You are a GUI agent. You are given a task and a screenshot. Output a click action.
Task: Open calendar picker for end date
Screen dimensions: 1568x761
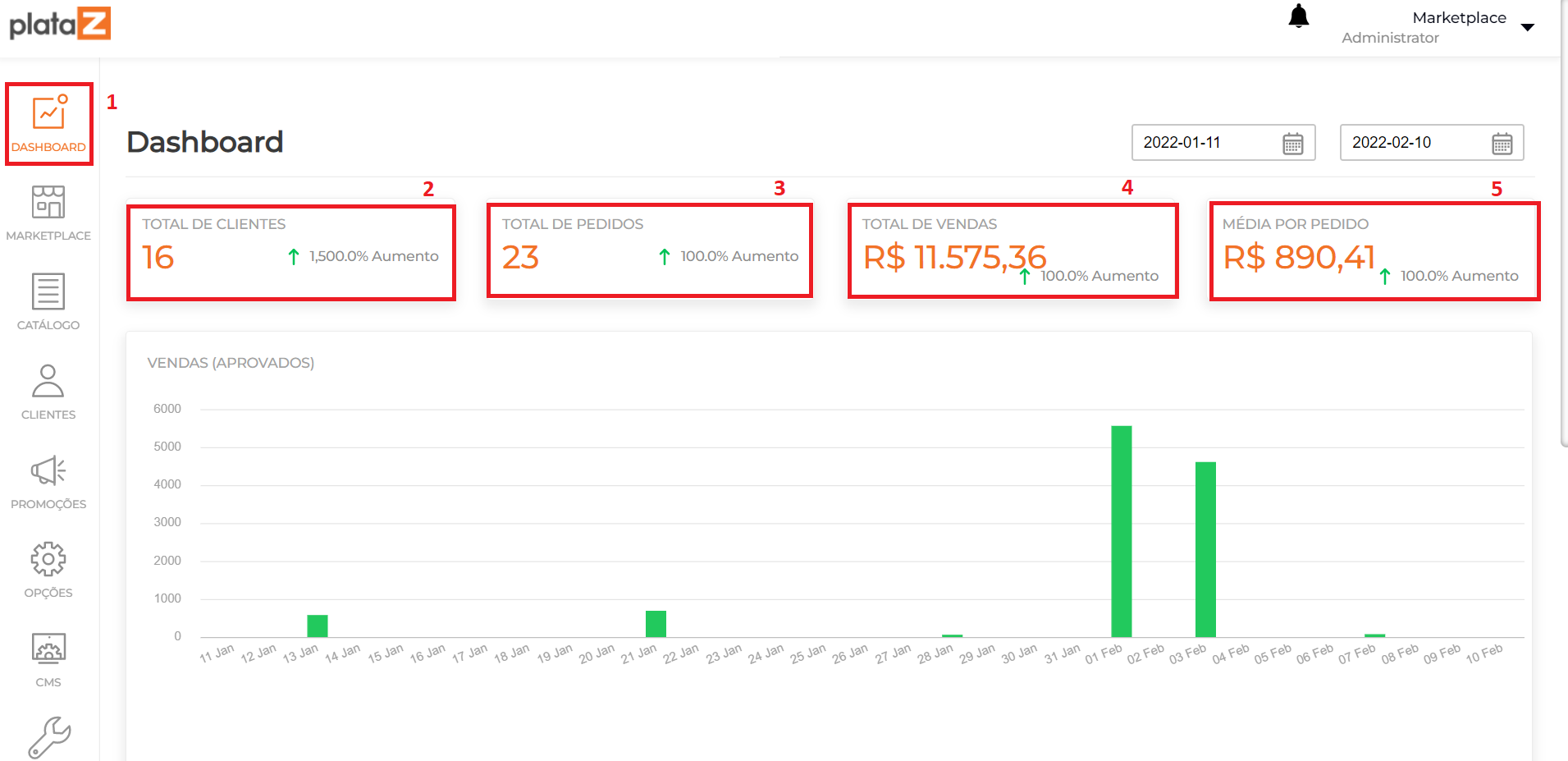click(x=1502, y=144)
